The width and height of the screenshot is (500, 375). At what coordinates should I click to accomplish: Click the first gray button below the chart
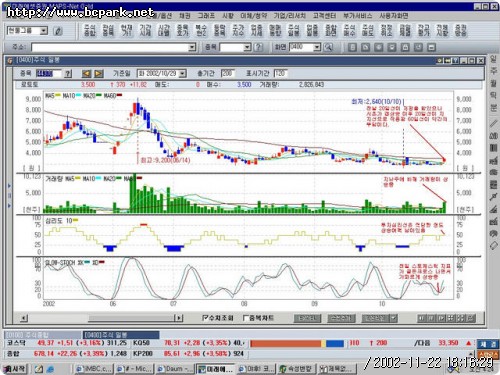[307, 318]
